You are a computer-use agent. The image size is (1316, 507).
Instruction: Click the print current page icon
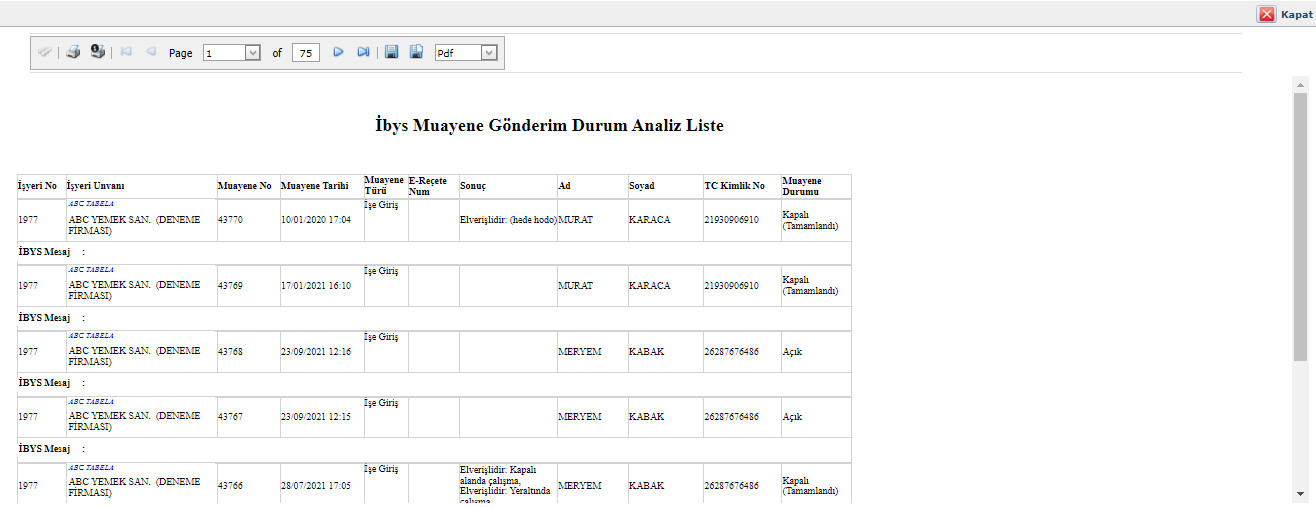click(x=98, y=53)
